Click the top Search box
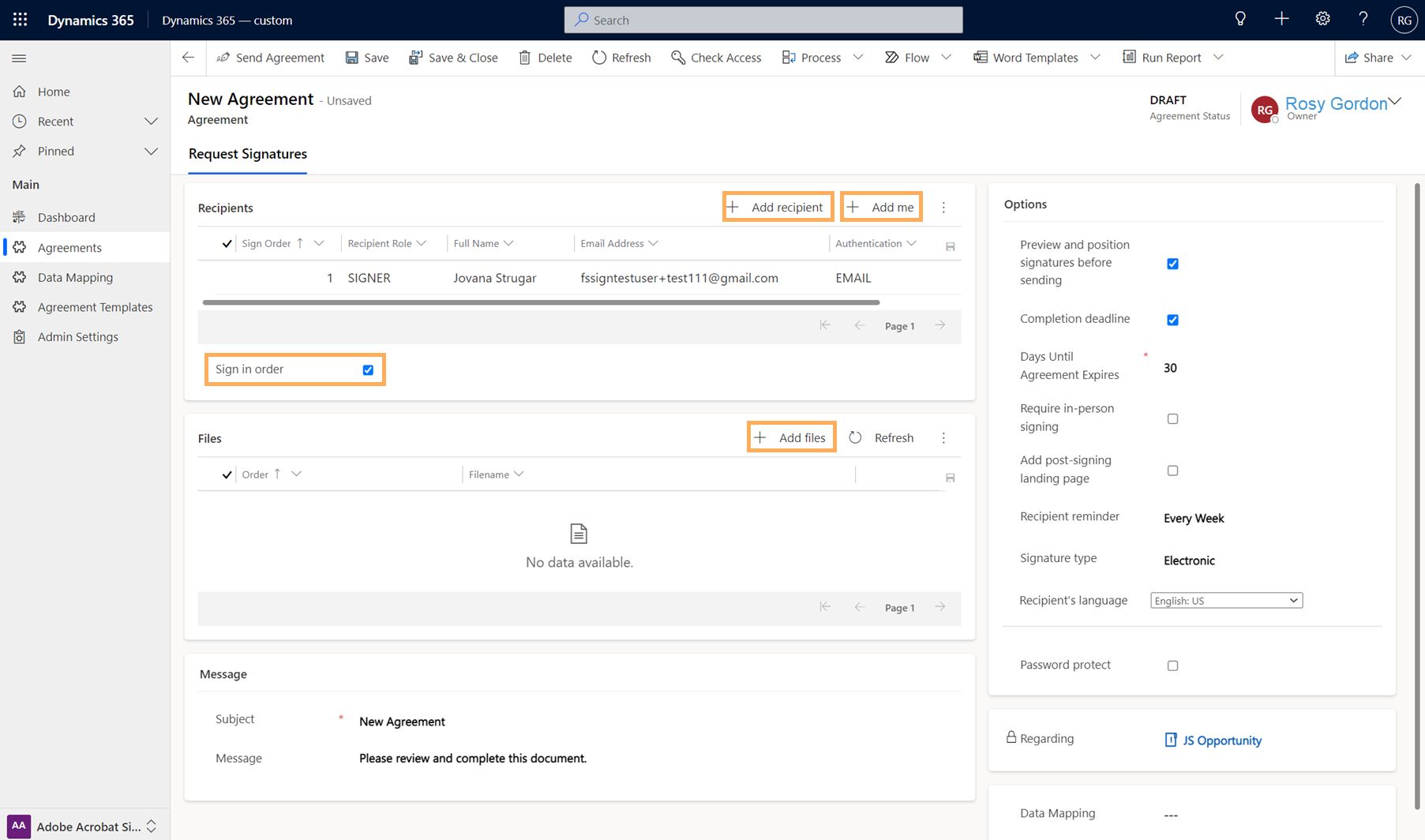 click(x=763, y=20)
